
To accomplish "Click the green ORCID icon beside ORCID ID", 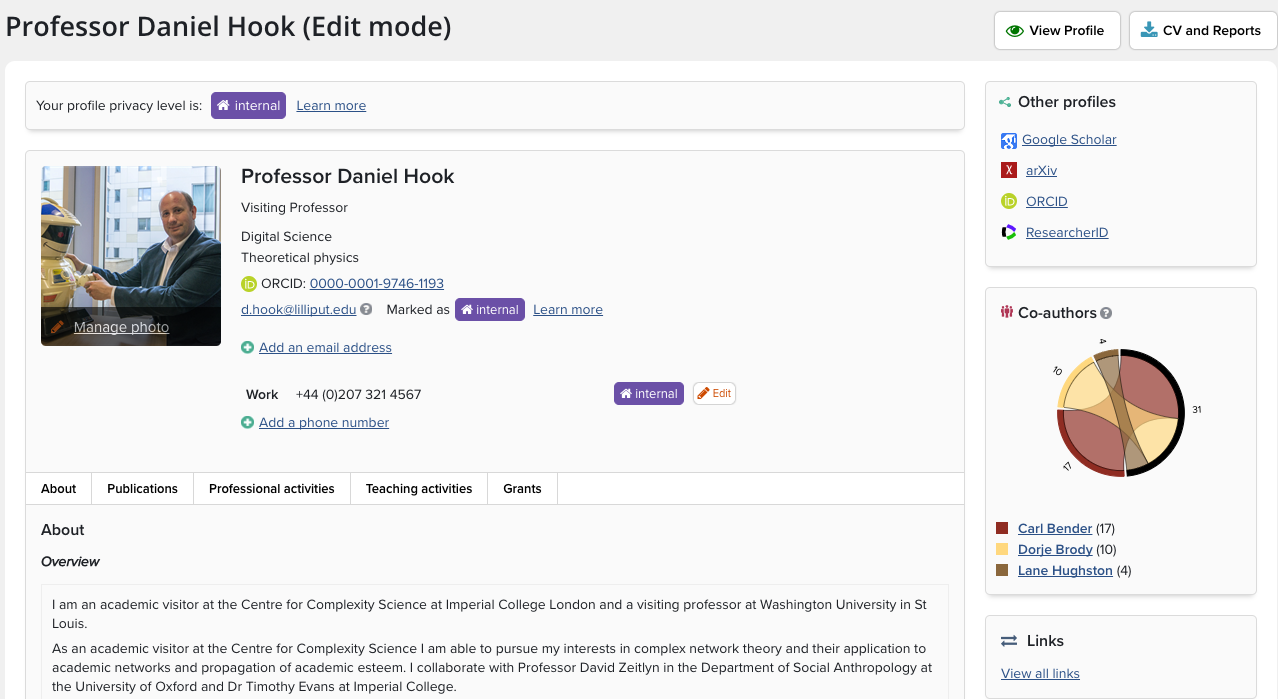I will [x=249, y=284].
